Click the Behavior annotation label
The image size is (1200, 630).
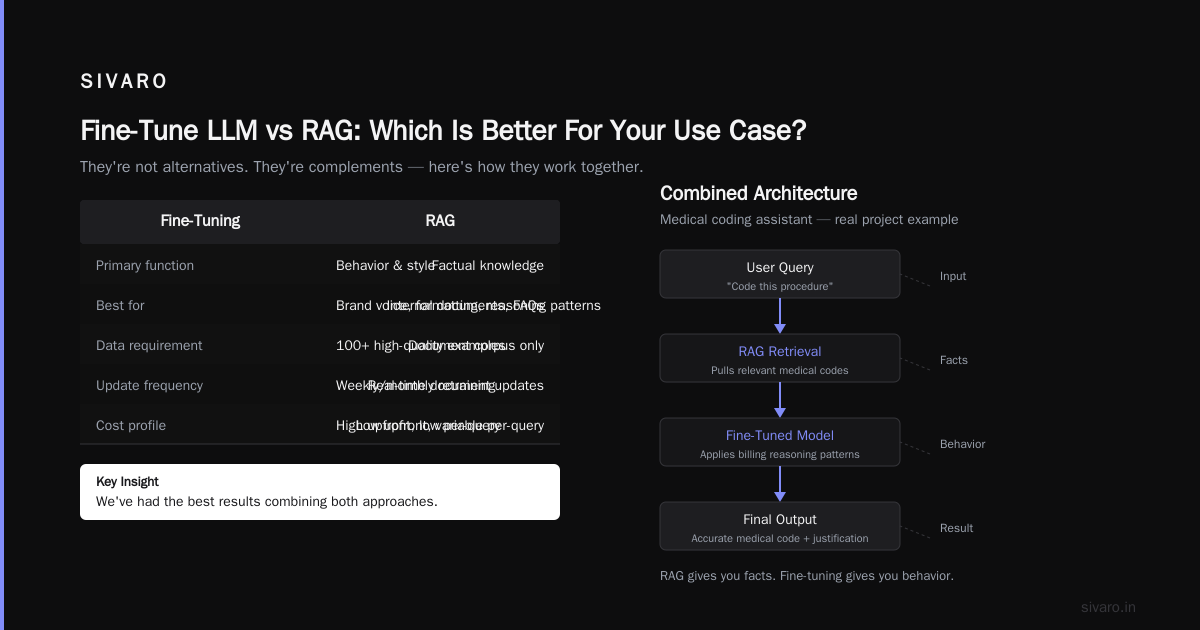tap(962, 444)
